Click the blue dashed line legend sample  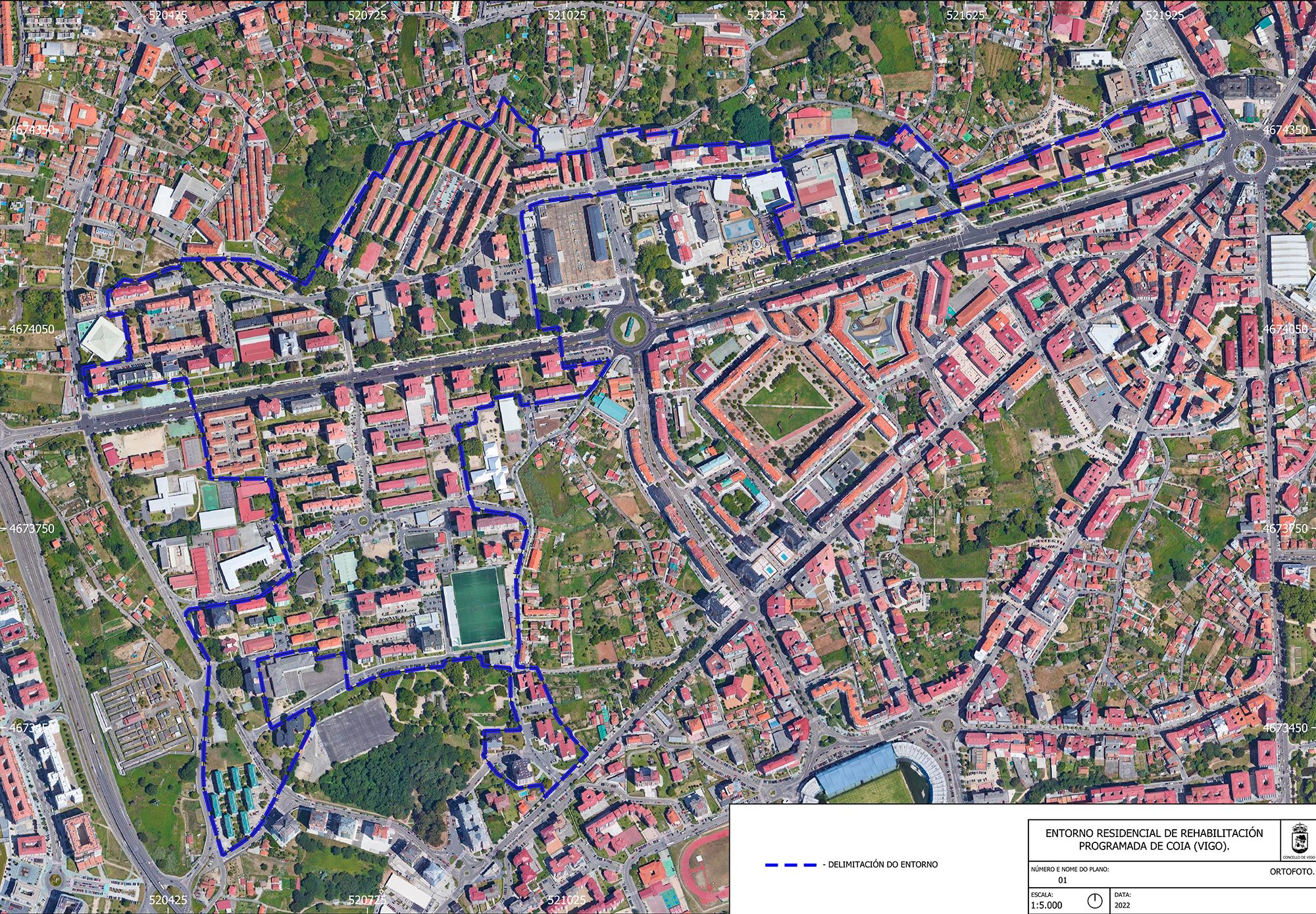coord(791,865)
